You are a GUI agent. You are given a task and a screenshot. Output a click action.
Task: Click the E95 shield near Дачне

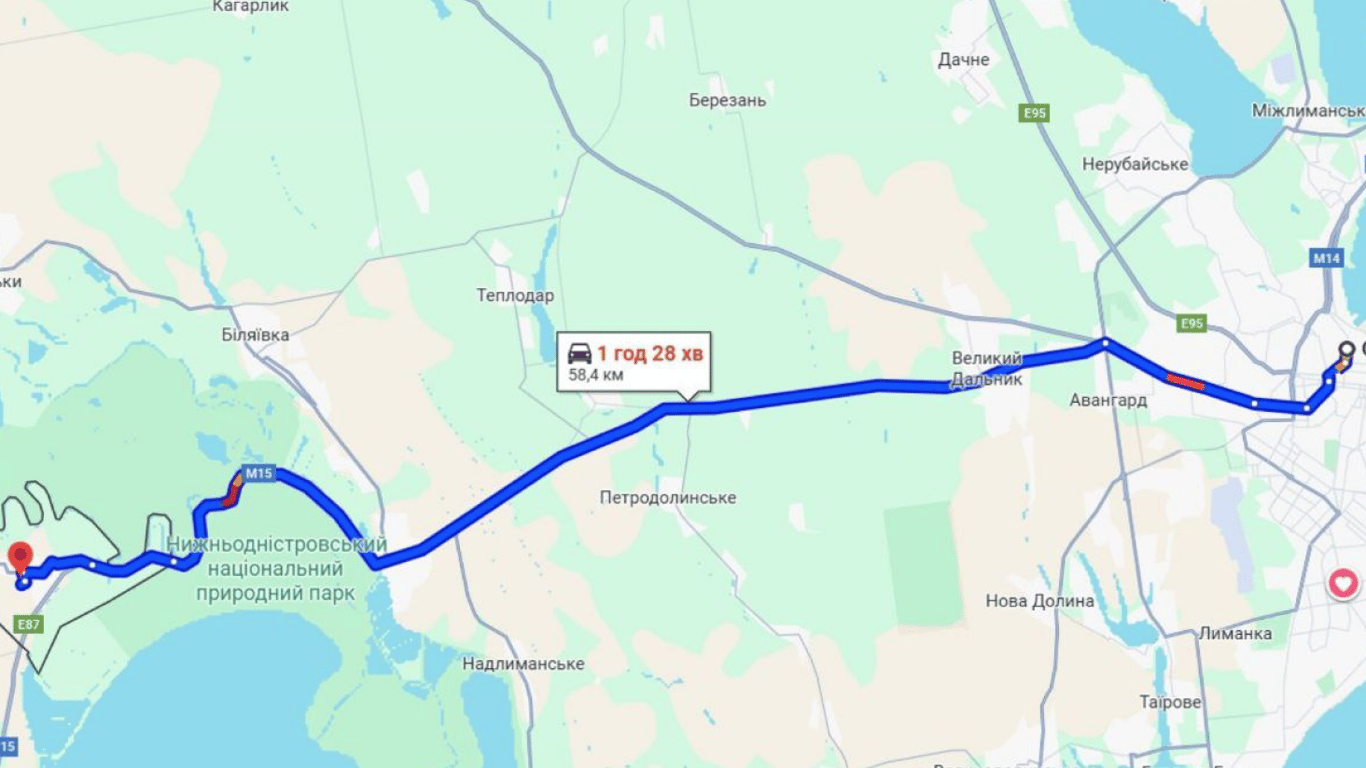[x=1035, y=114]
